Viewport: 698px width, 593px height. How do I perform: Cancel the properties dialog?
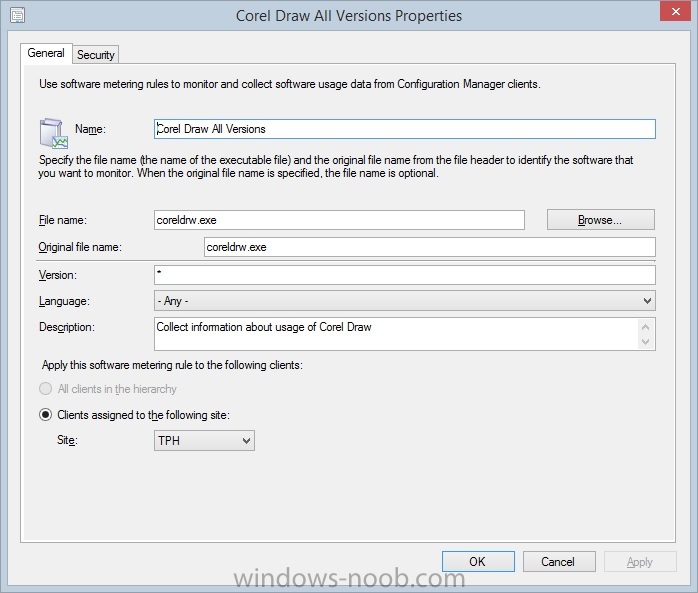click(x=559, y=562)
